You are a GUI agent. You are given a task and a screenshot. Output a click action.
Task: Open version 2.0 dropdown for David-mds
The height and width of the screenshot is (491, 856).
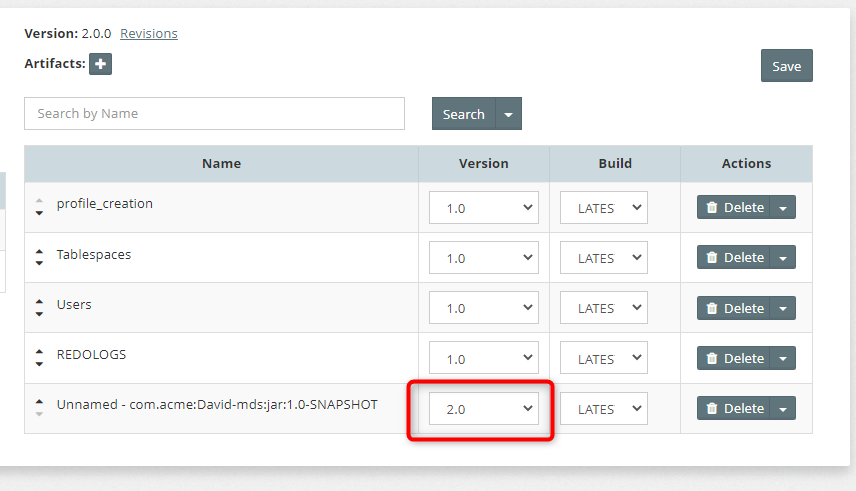pos(484,409)
